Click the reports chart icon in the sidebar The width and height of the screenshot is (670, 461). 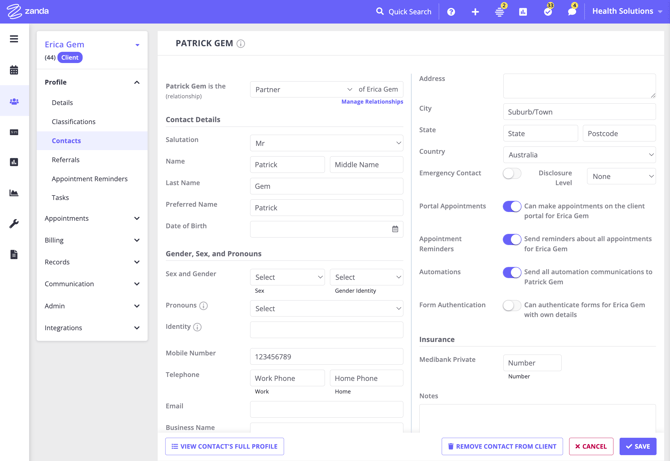[14, 193]
